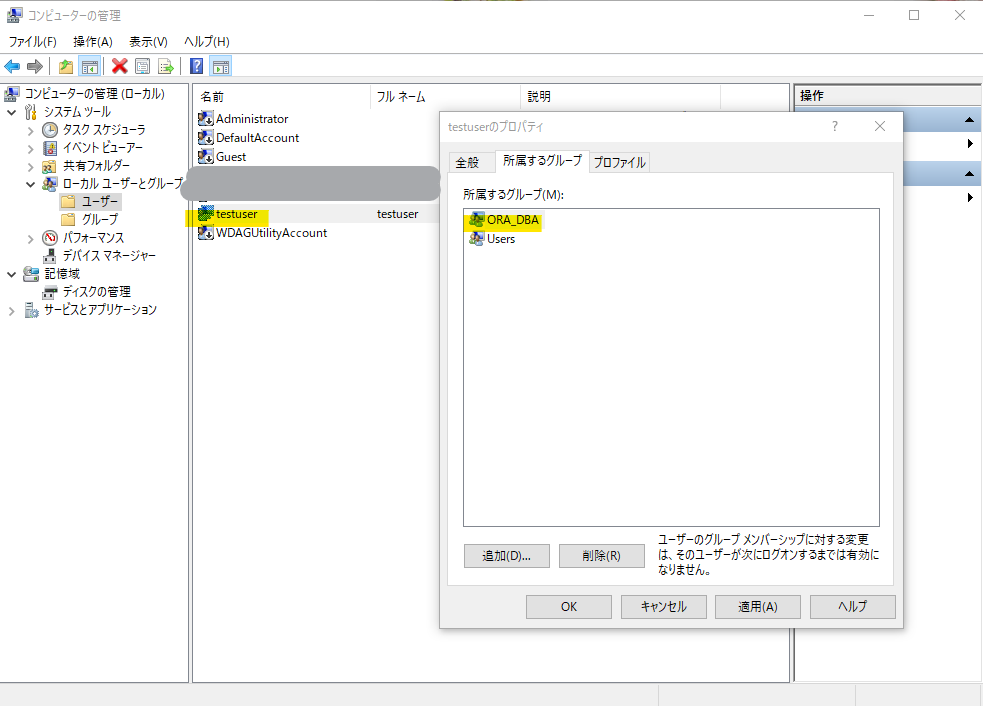Viewport: 983px width, 706px height.
Task: Switch to the 全般 tab
Action: pos(467,162)
